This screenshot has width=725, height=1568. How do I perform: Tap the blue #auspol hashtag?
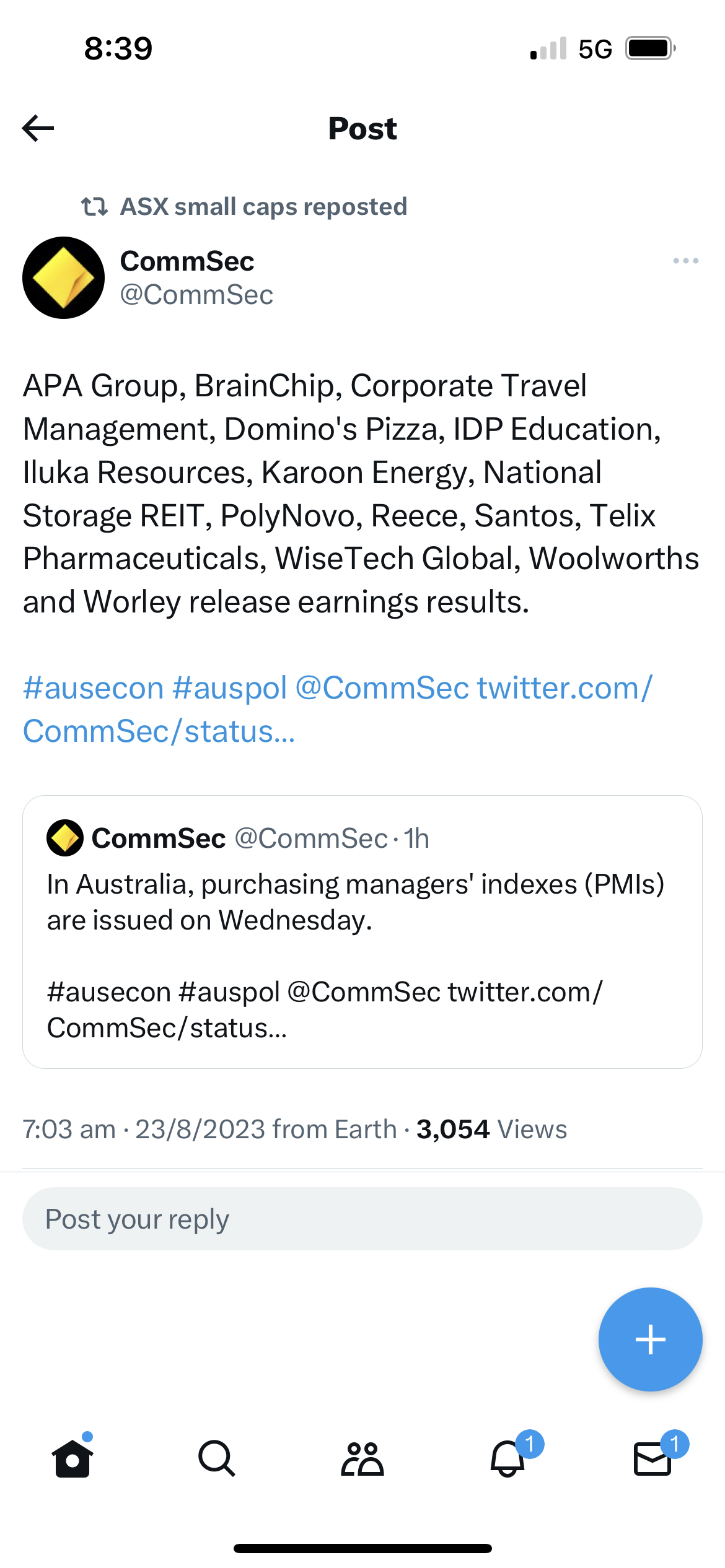(x=230, y=688)
